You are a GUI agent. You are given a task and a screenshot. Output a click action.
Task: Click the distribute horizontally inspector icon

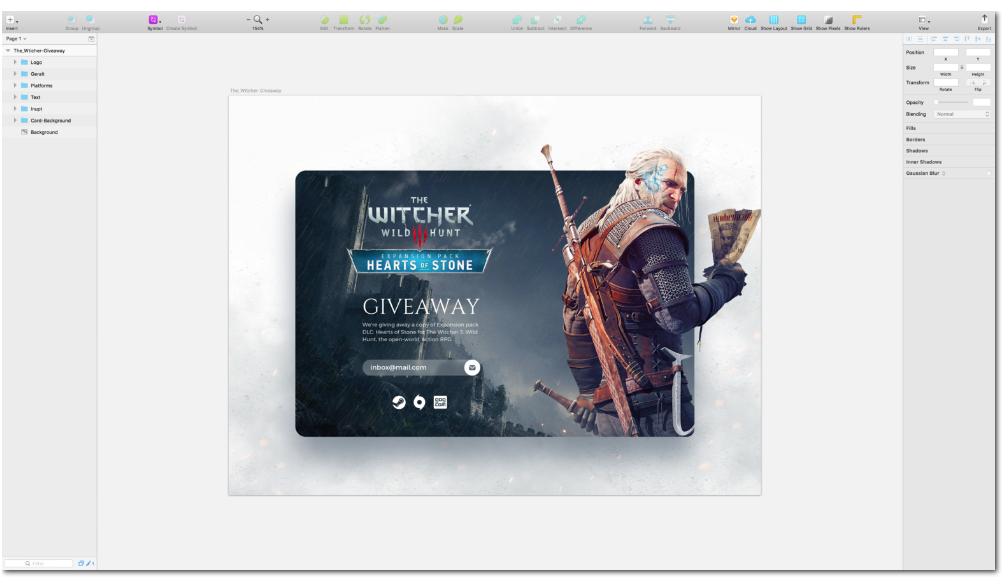[x=909, y=39]
